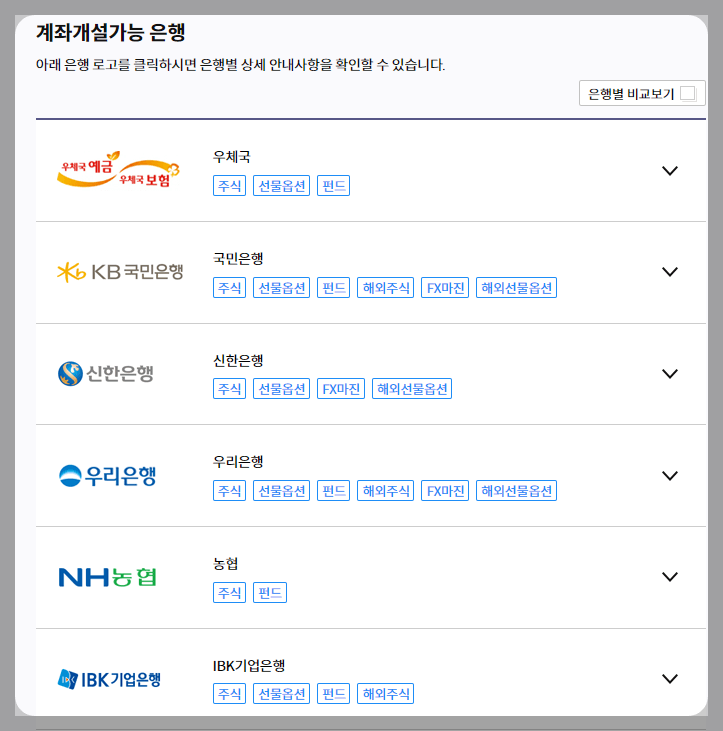This screenshot has width=723, height=731.
Task: Click the 신한은행 bank name text
Action: click(x=238, y=360)
